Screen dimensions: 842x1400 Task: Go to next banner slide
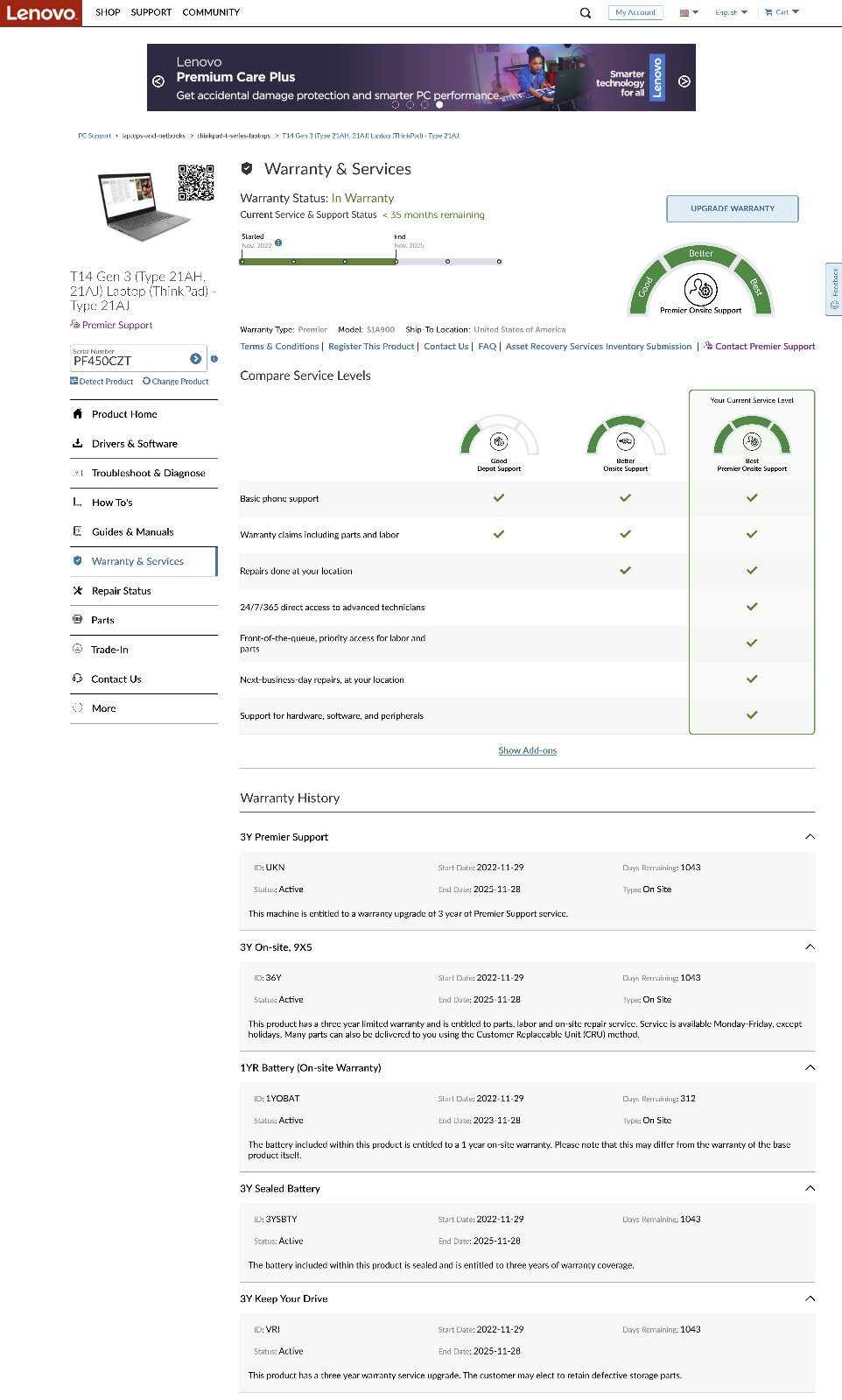(684, 81)
